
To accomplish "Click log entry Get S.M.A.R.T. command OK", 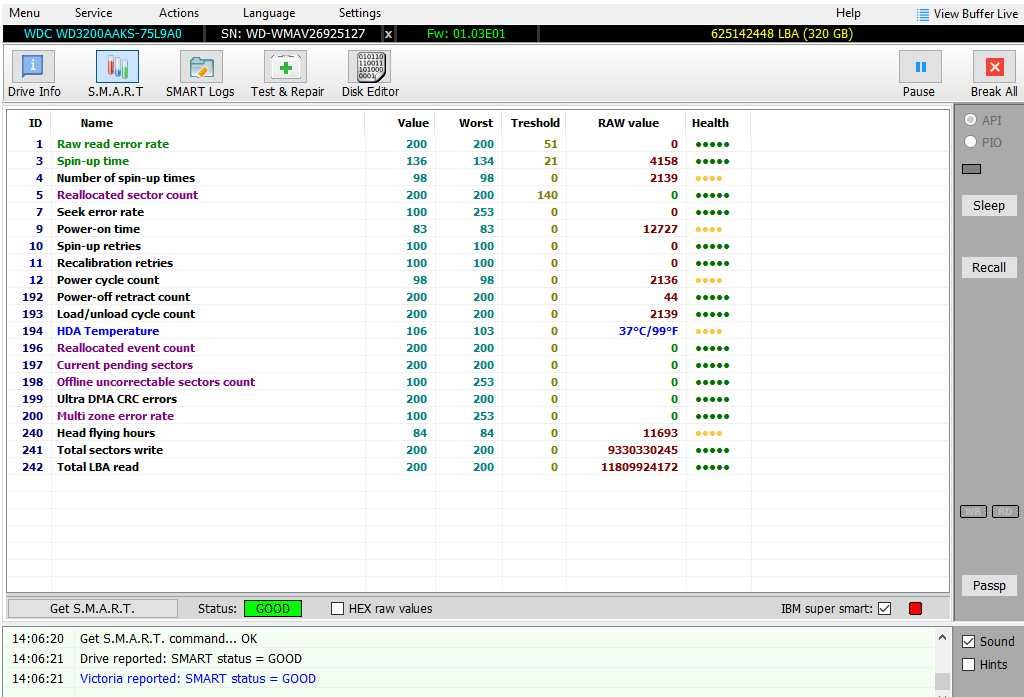I will pyautogui.click(x=168, y=639).
